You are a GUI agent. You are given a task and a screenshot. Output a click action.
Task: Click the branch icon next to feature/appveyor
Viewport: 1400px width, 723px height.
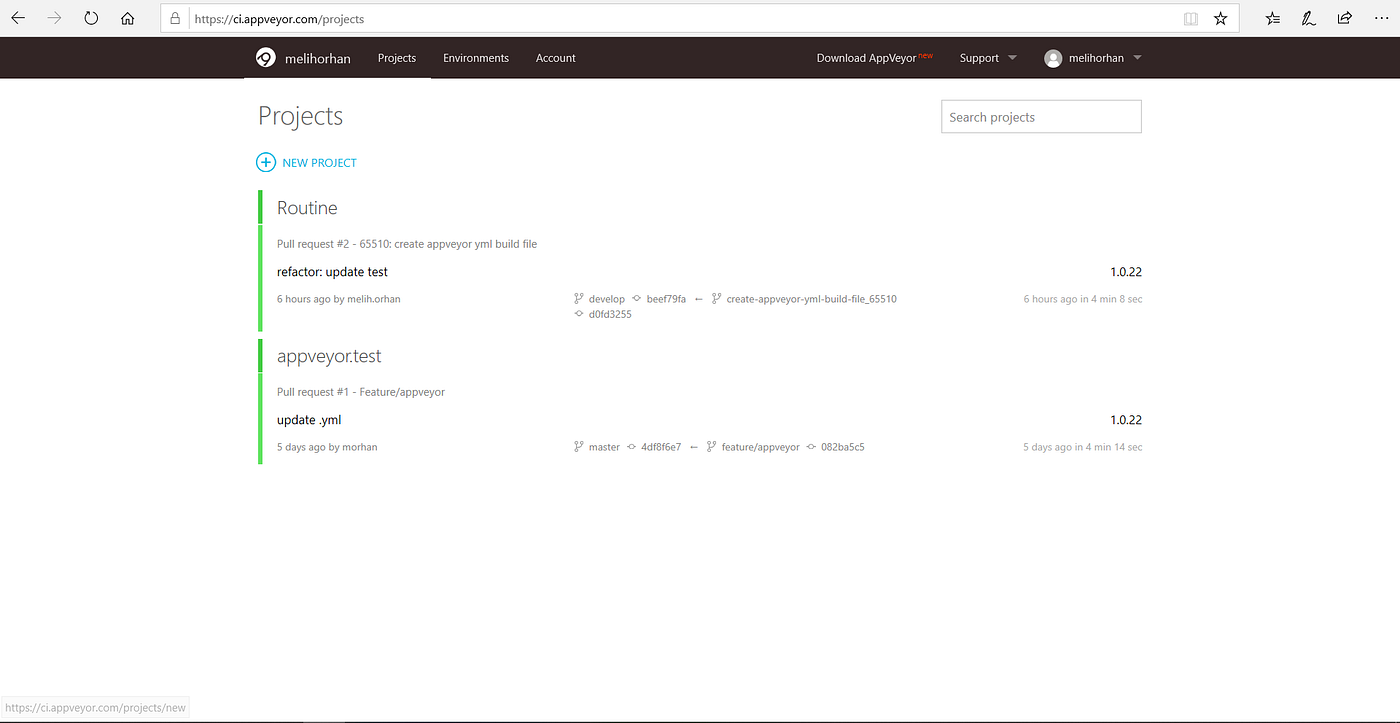coord(712,447)
